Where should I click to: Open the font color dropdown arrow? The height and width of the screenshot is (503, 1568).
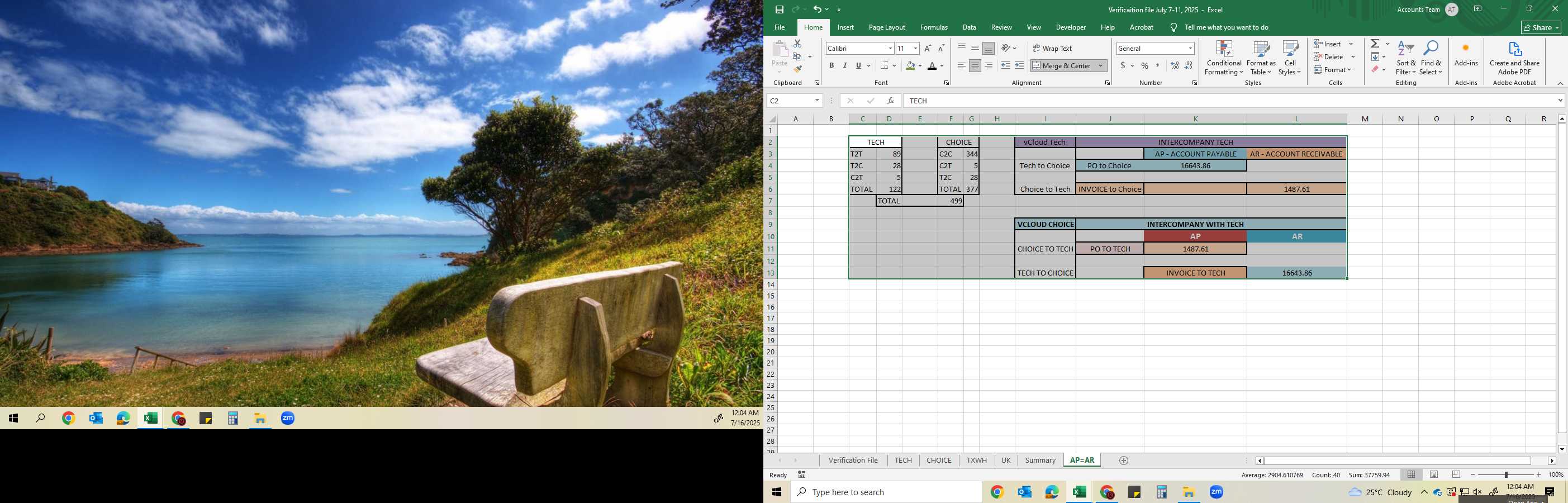(942, 66)
